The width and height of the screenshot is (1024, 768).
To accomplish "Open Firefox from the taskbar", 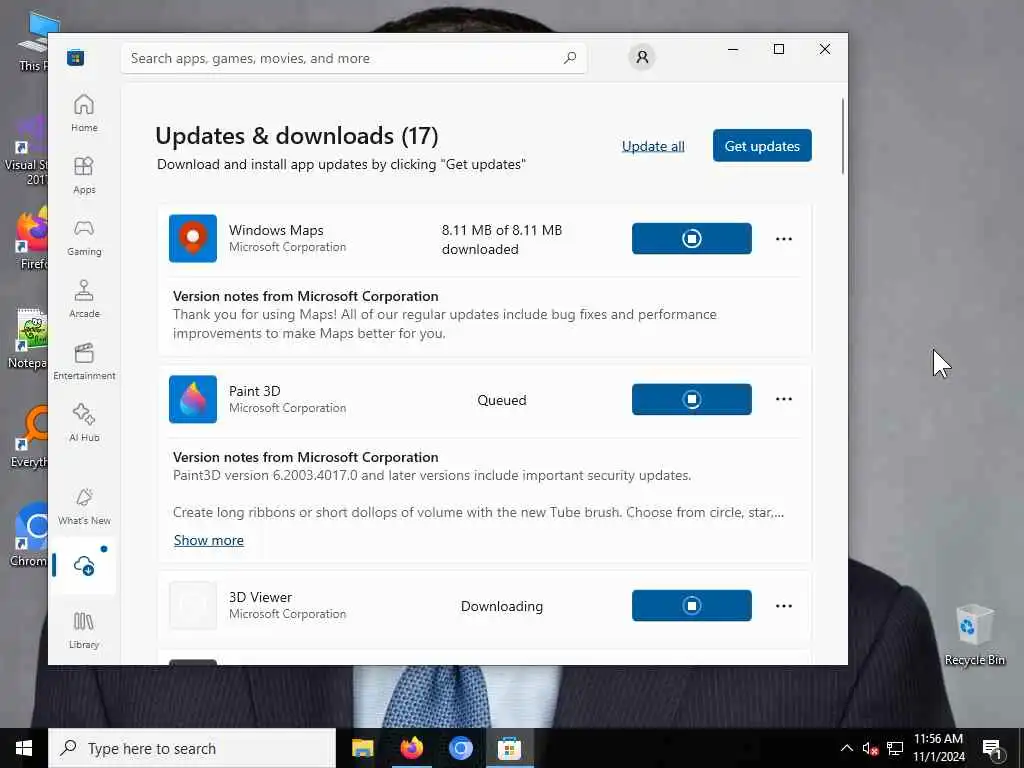I will [411, 748].
